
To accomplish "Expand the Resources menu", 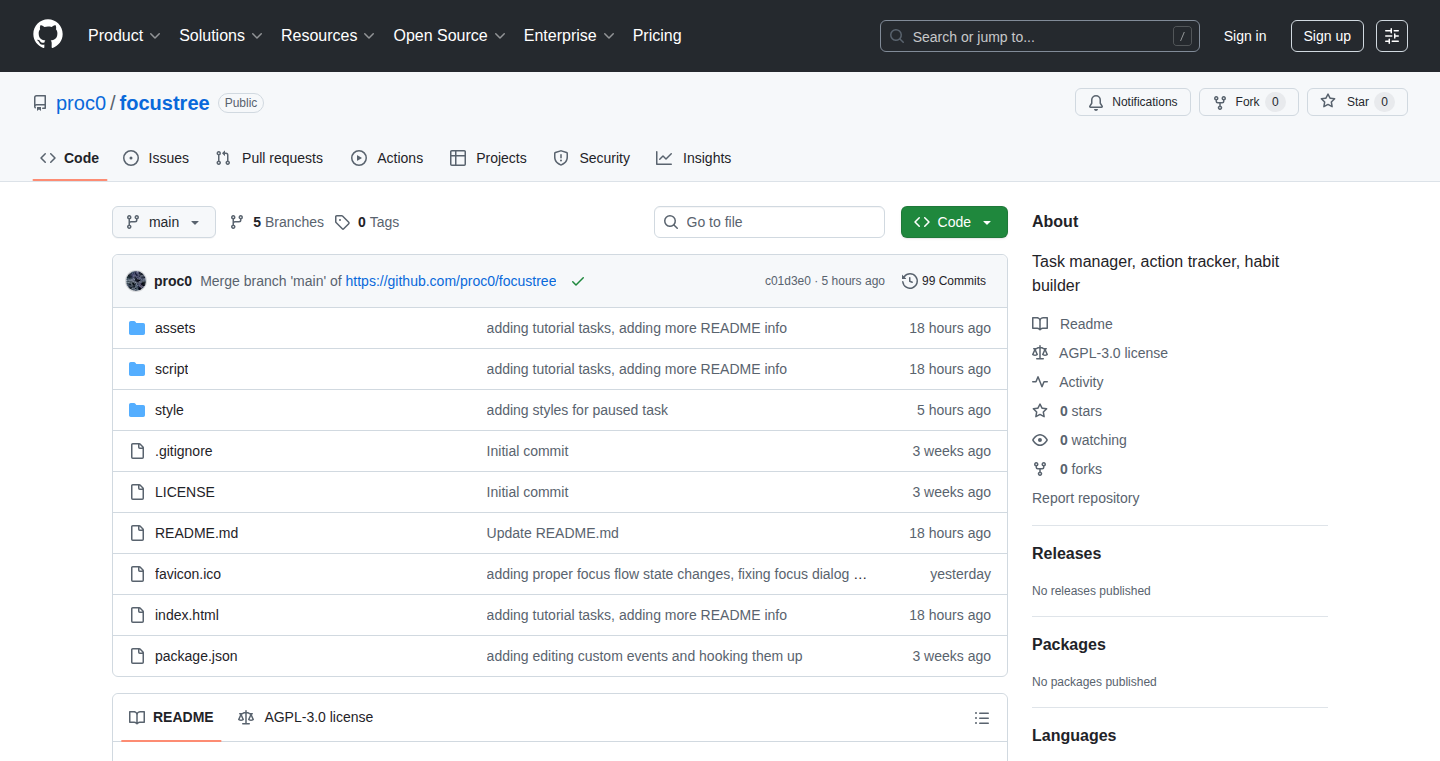I will [328, 36].
